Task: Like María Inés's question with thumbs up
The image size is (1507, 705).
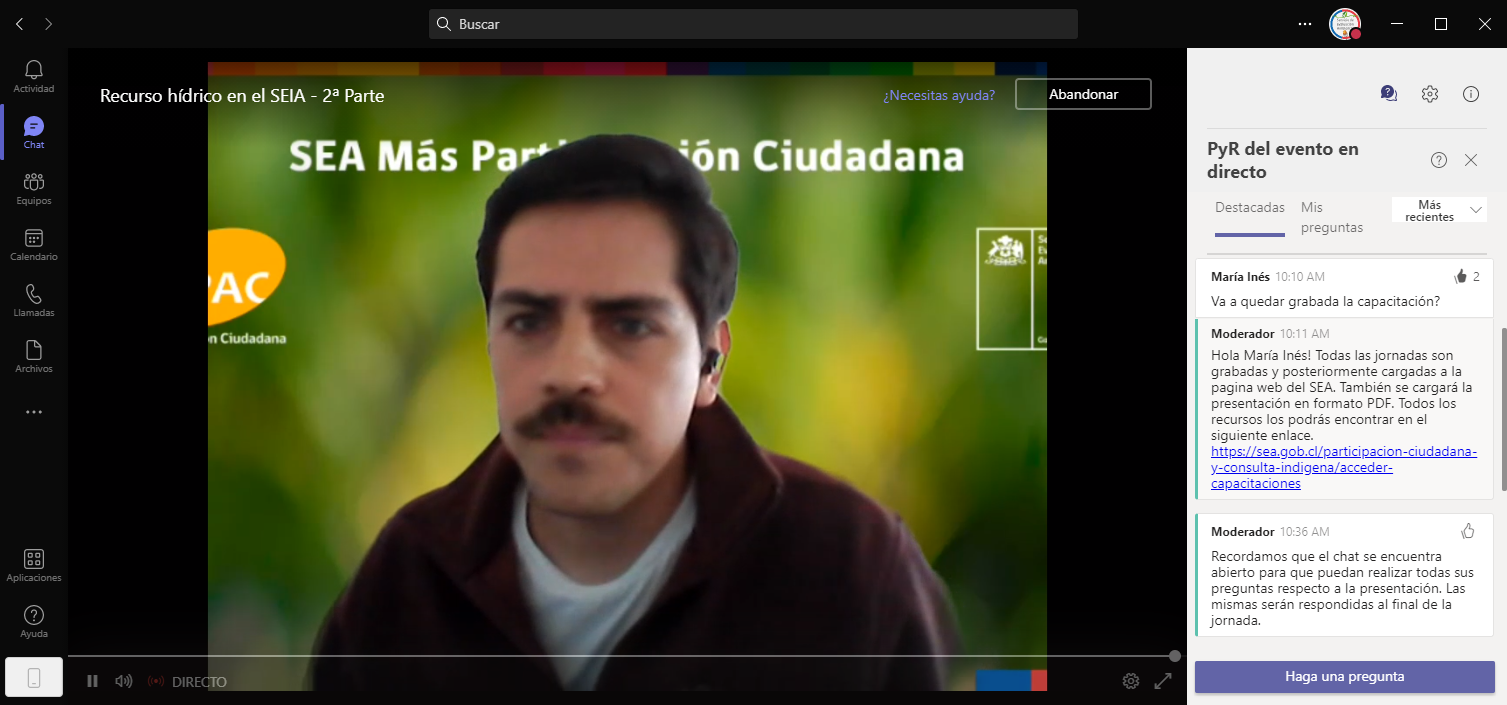Action: [1460, 276]
